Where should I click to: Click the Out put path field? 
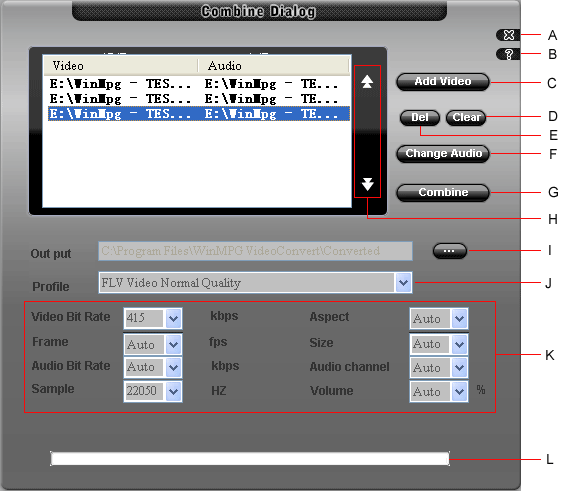click(255, 251)
